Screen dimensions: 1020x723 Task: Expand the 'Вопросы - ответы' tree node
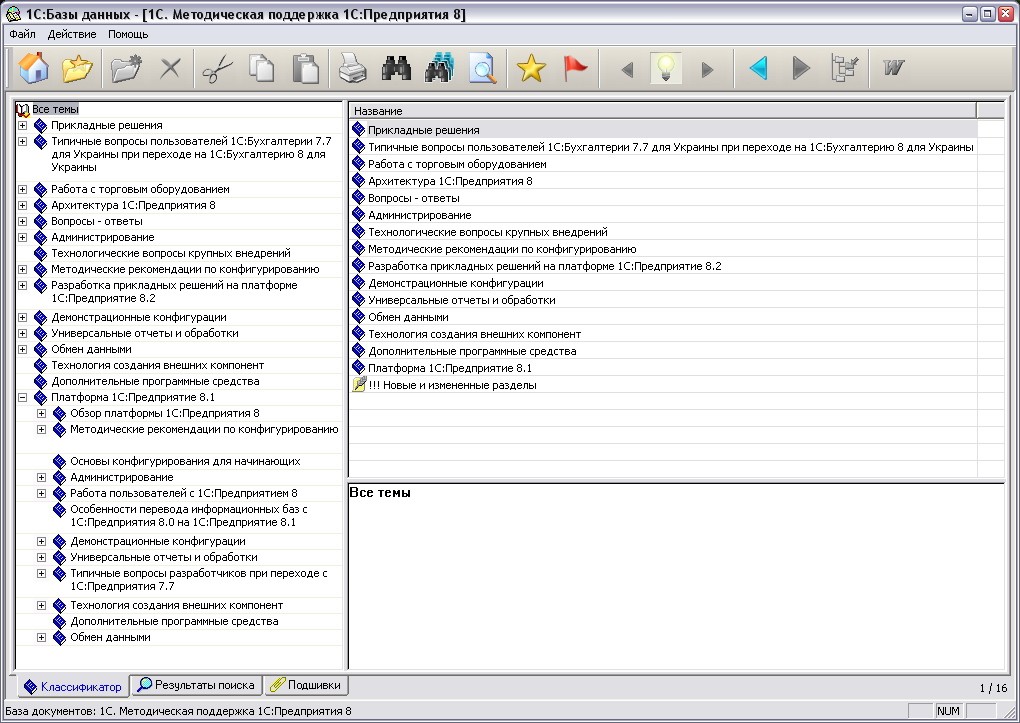22,221
